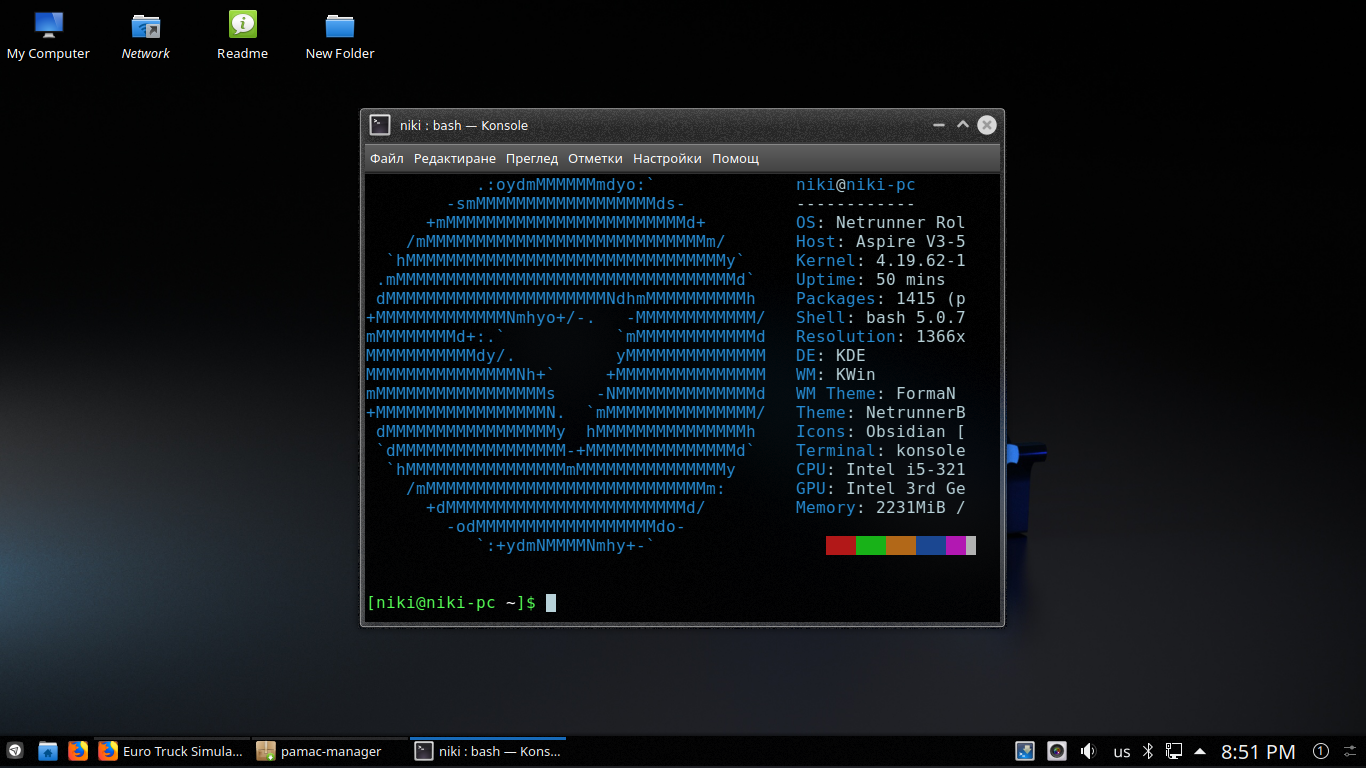Open the application launcher menu
The width and height of the screenshot is (1366, 768).
pyautogui.click(x=16, y=751)
